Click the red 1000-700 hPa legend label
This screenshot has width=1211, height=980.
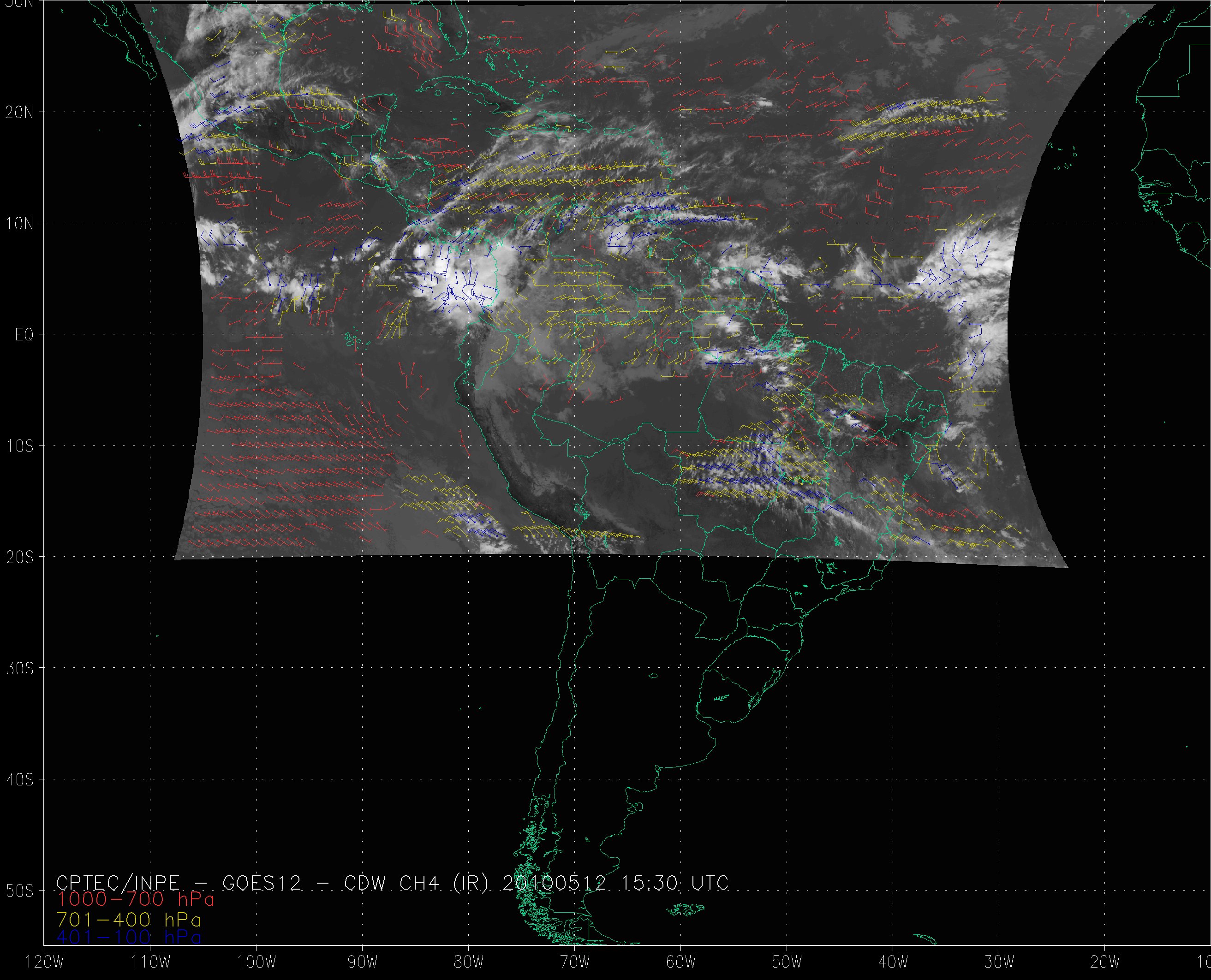point(136,899)
